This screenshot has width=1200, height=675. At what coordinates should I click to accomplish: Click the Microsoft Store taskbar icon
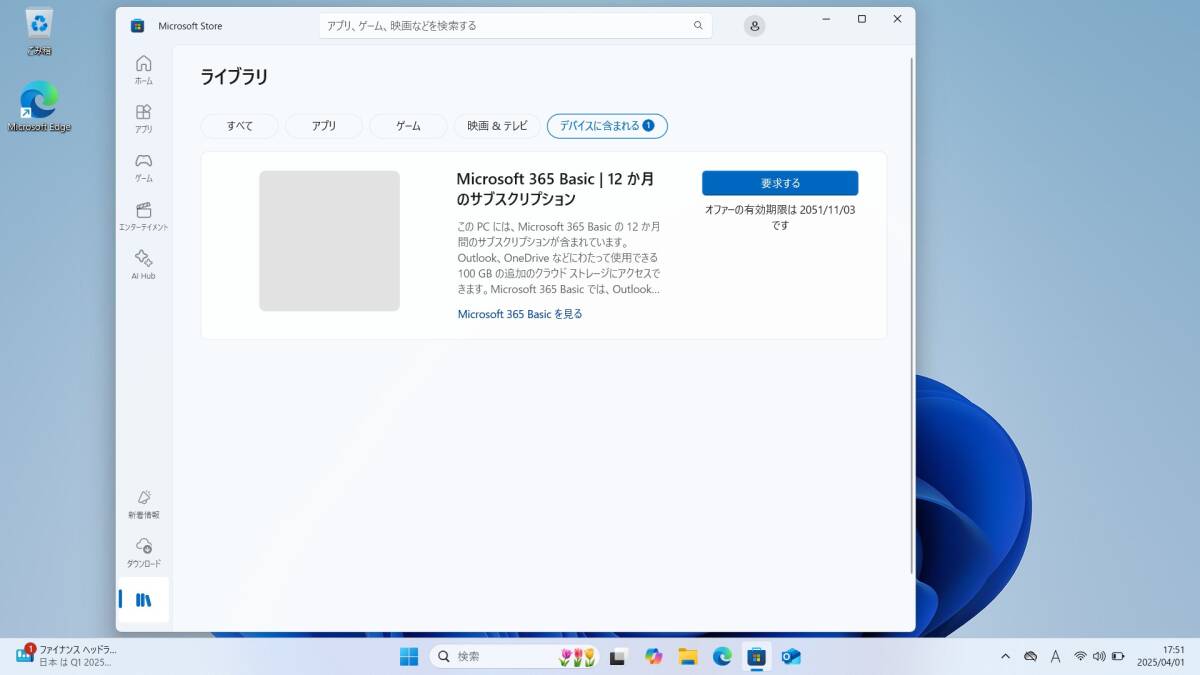coord(757,657)
